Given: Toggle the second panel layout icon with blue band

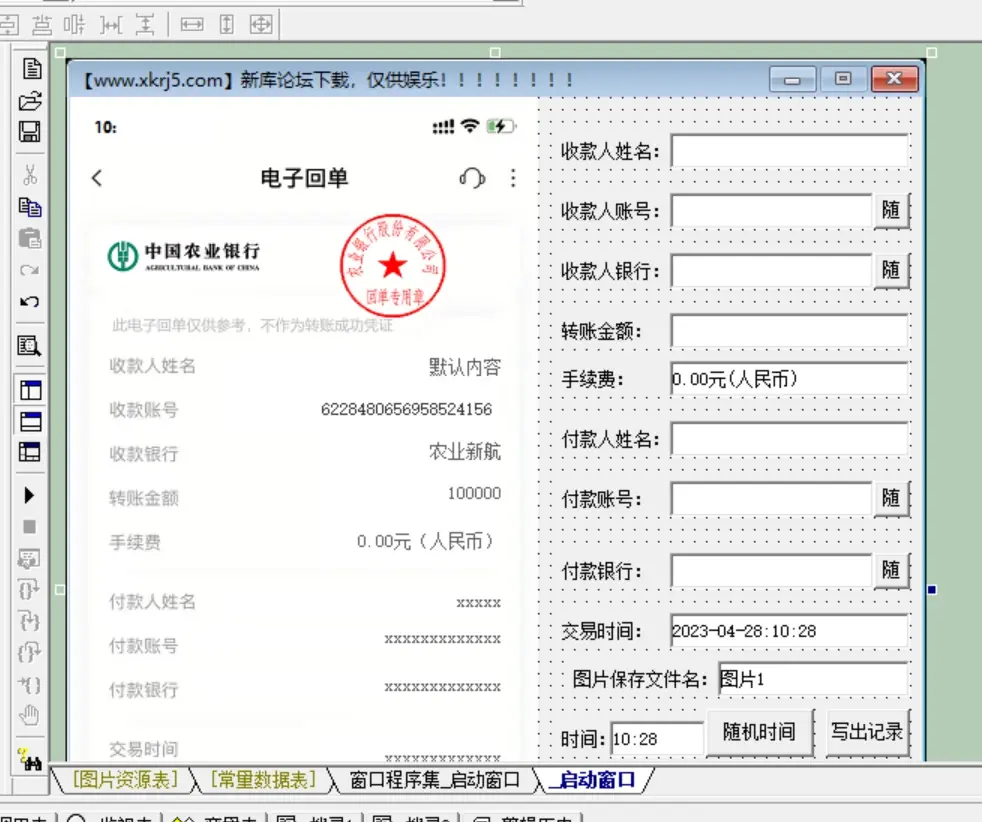Looking at the screenshot, I should tap(30, 421).
